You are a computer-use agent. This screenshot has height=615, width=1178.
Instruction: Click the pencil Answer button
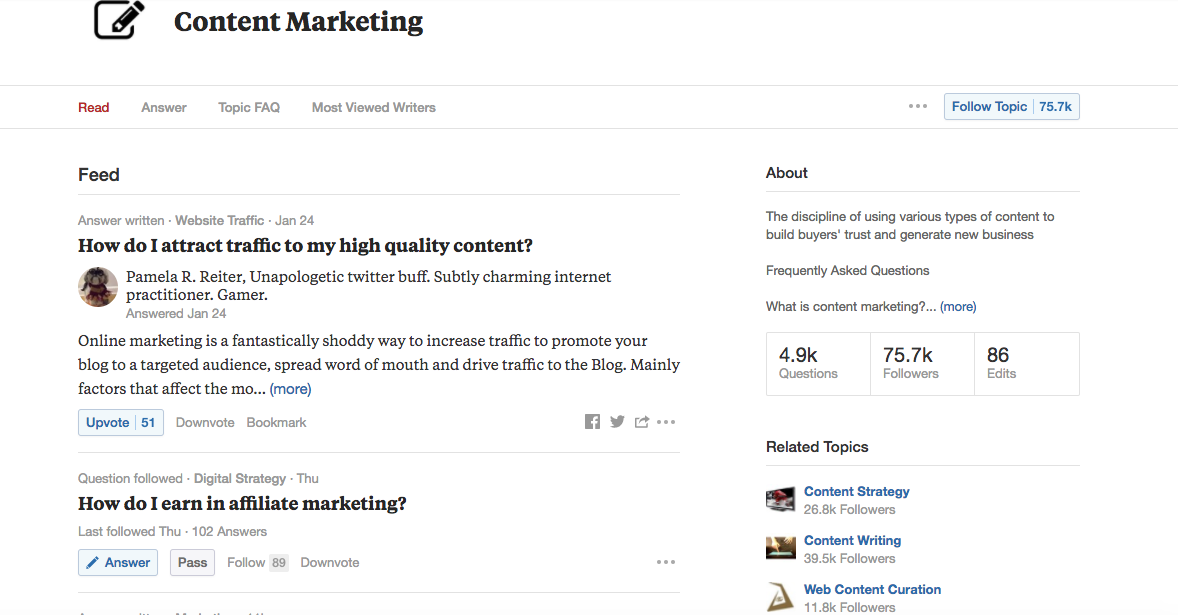tap(118, 562)
